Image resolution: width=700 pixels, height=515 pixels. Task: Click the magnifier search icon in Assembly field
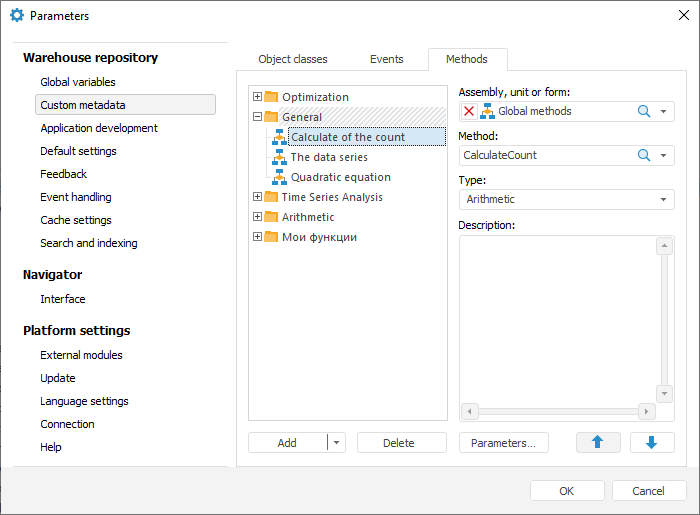(644, 111)
